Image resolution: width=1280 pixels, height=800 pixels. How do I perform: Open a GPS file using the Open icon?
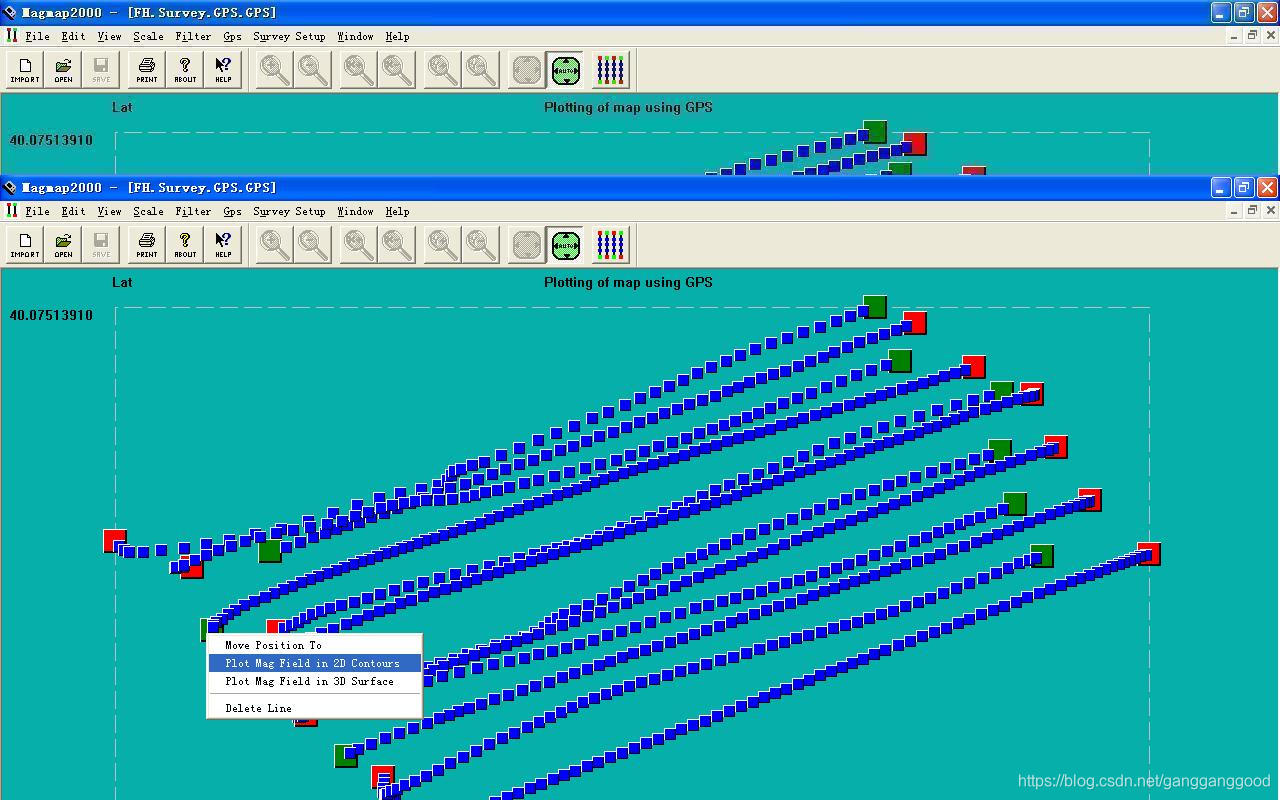(x=63, y=244)
